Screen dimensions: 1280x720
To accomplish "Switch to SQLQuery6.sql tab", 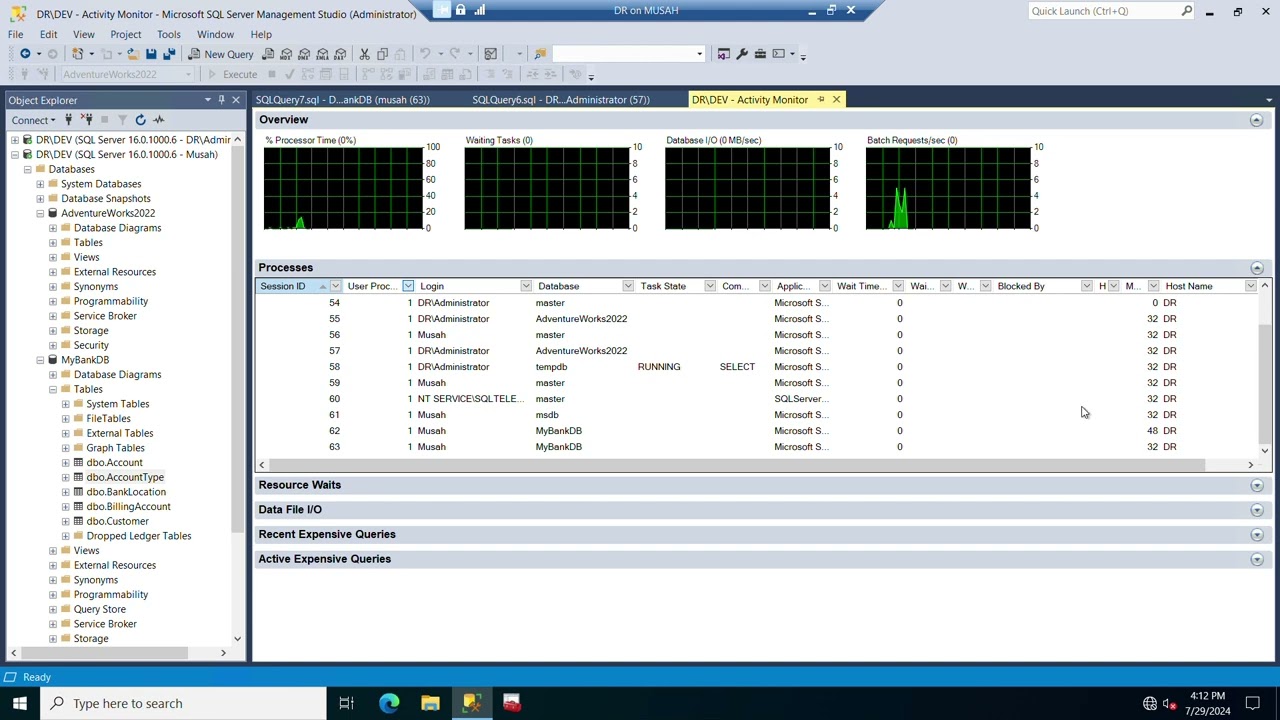I will [x=561, y=100].
